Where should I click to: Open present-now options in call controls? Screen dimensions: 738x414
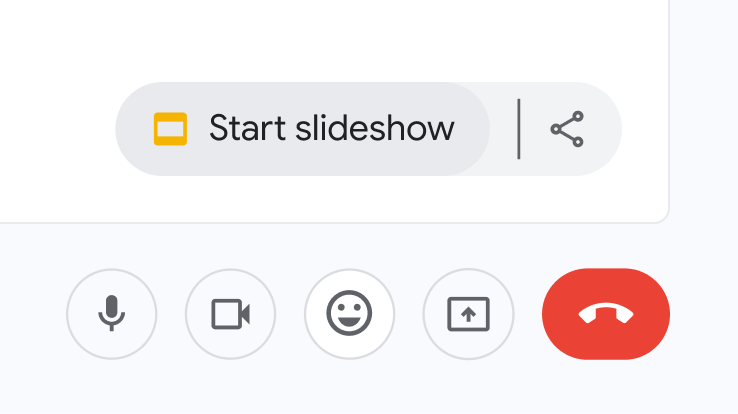(468, 314)
